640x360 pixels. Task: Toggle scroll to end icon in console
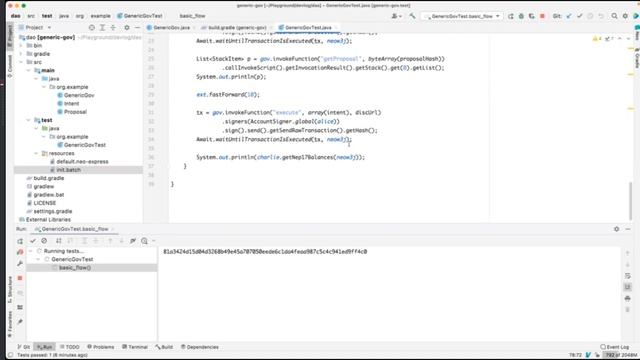click(x=628, y=287)
